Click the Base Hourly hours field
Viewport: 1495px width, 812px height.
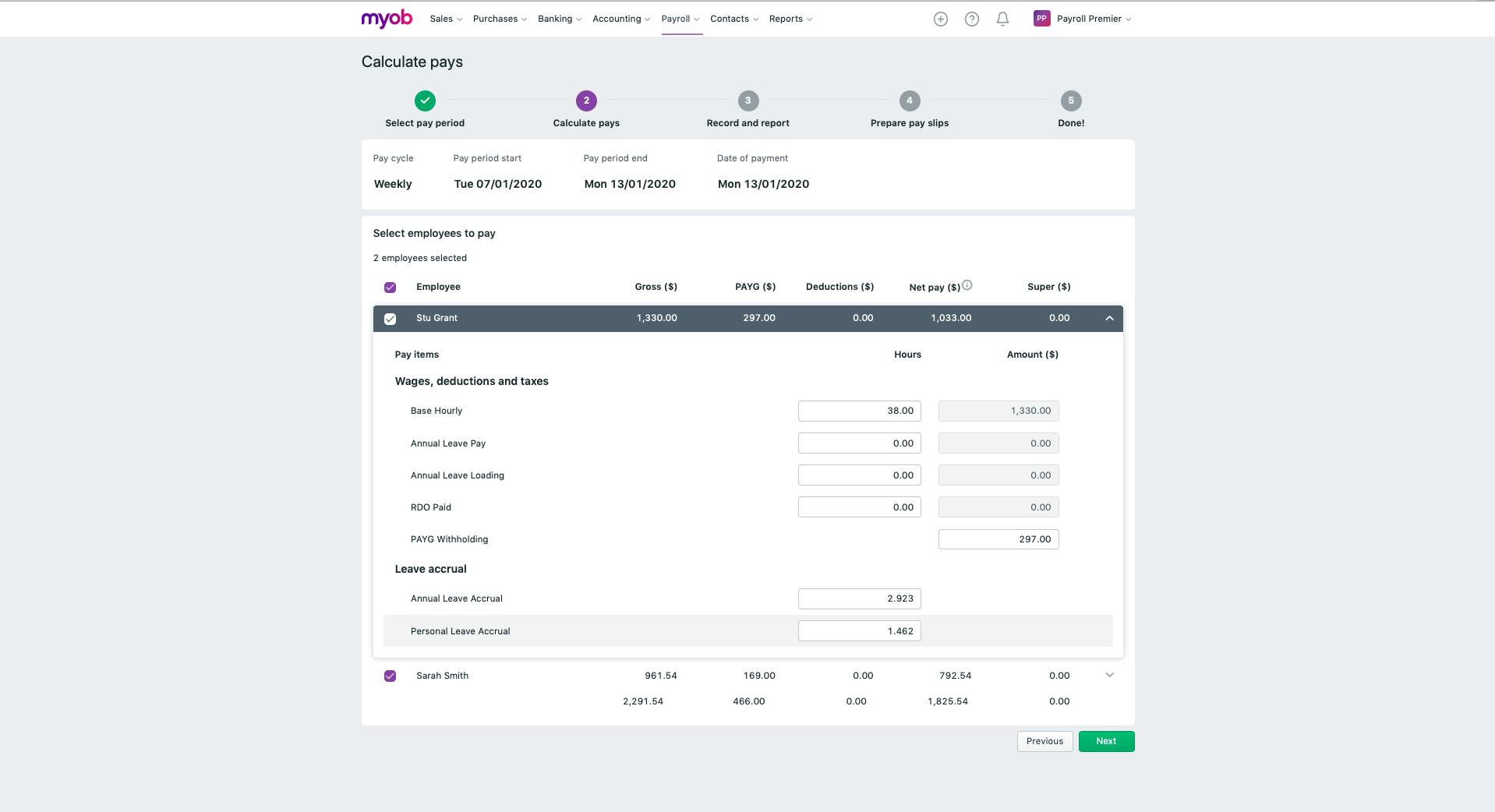click(x=858, y=411)
